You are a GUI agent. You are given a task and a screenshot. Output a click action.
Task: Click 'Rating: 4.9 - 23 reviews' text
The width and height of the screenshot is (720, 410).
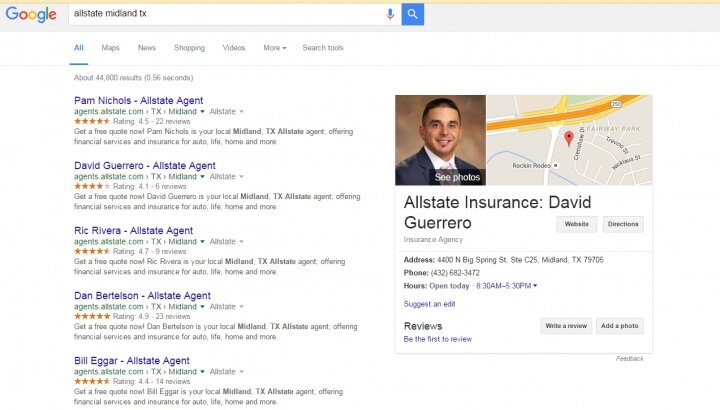click(x=152, y=317)
